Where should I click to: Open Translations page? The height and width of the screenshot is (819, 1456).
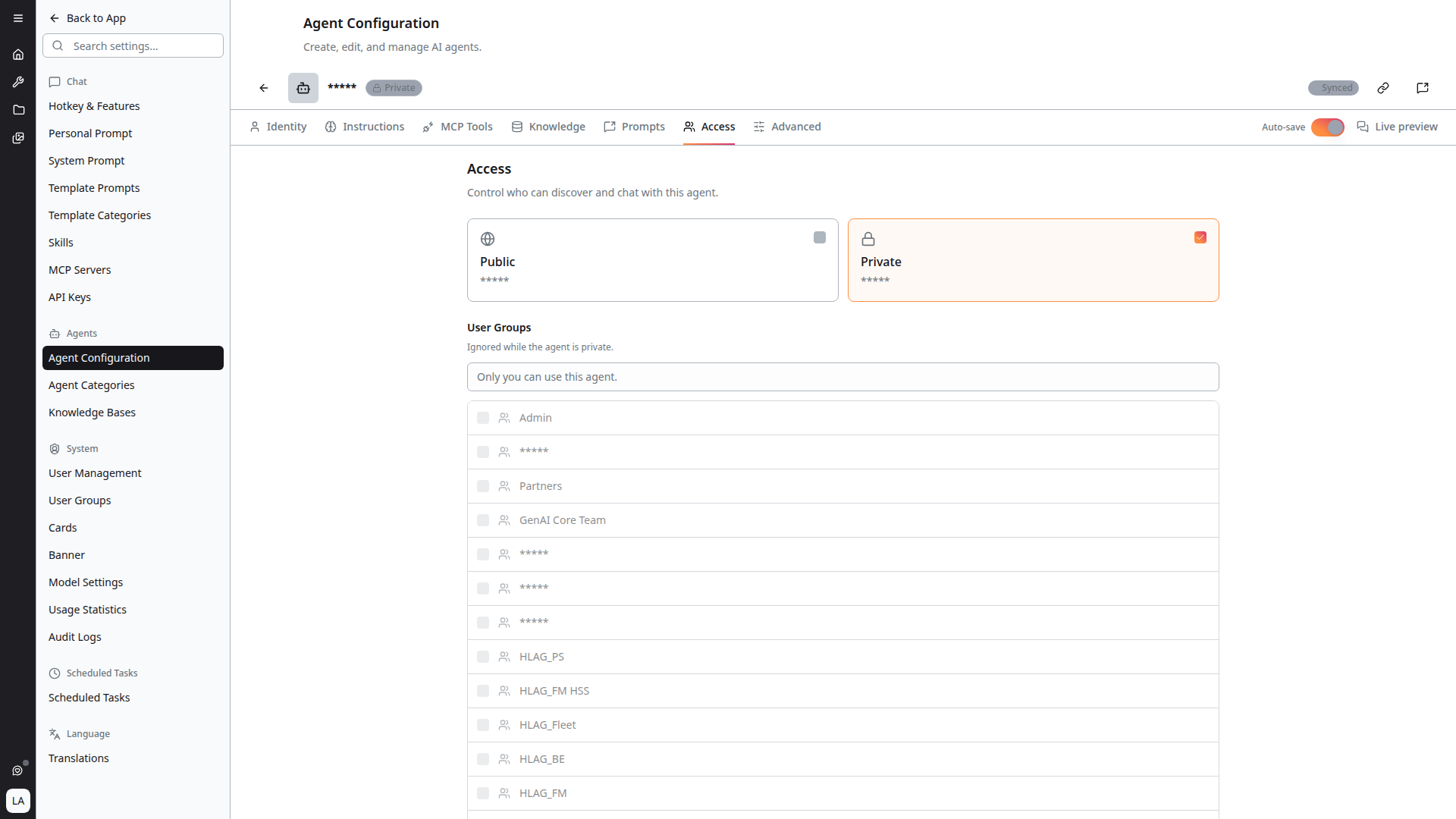tap(133, 758)
